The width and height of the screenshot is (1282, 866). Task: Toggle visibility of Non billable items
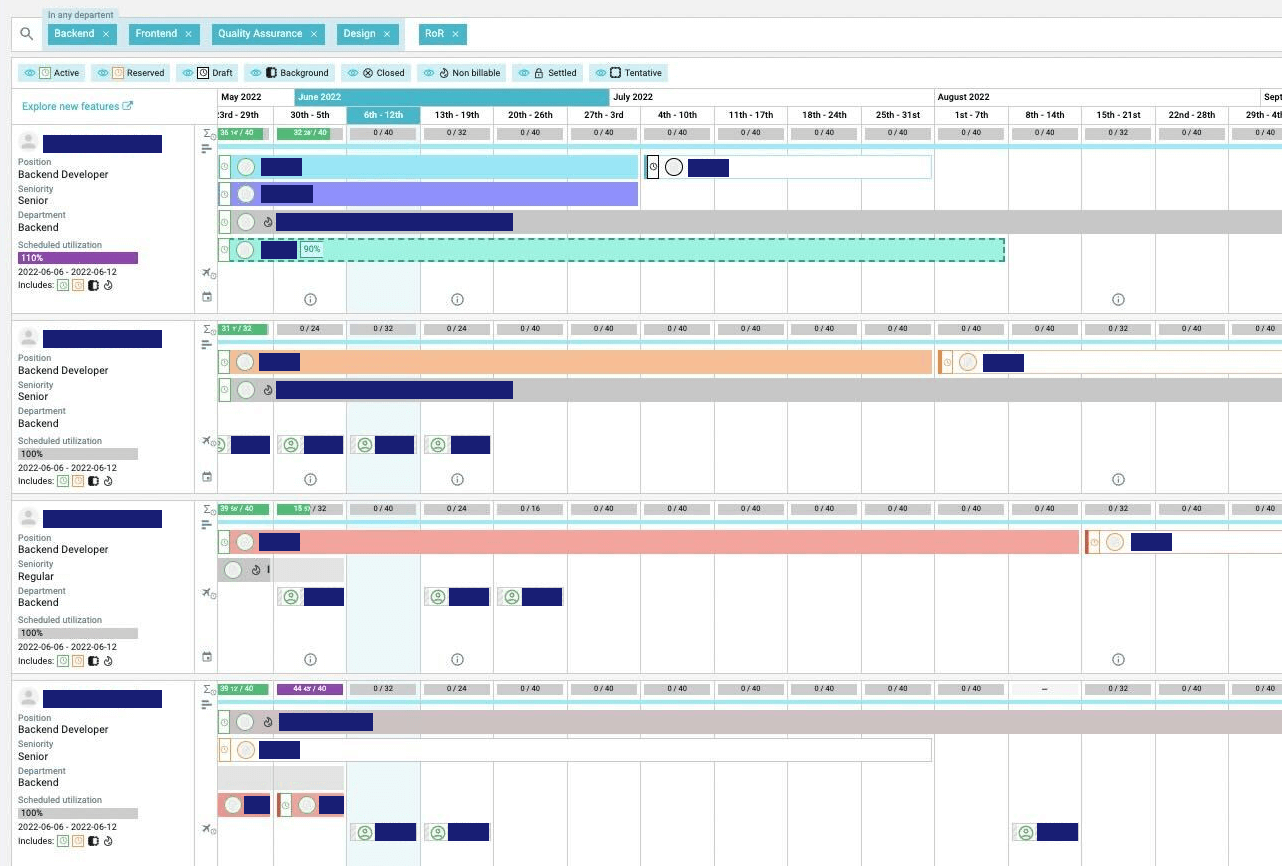coord(429,73)
